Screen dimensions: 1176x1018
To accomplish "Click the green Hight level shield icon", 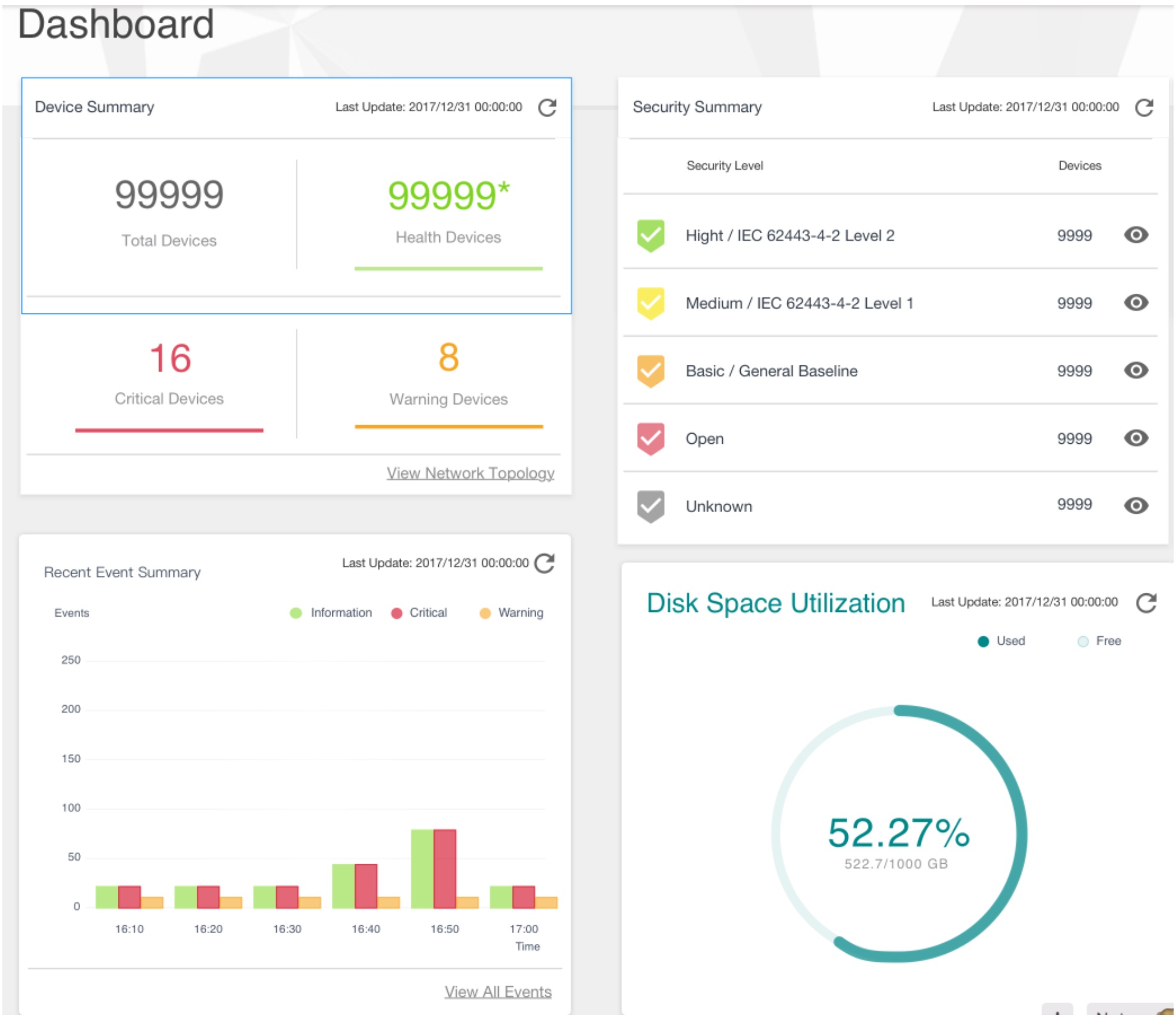I will [x=650, y=235].
